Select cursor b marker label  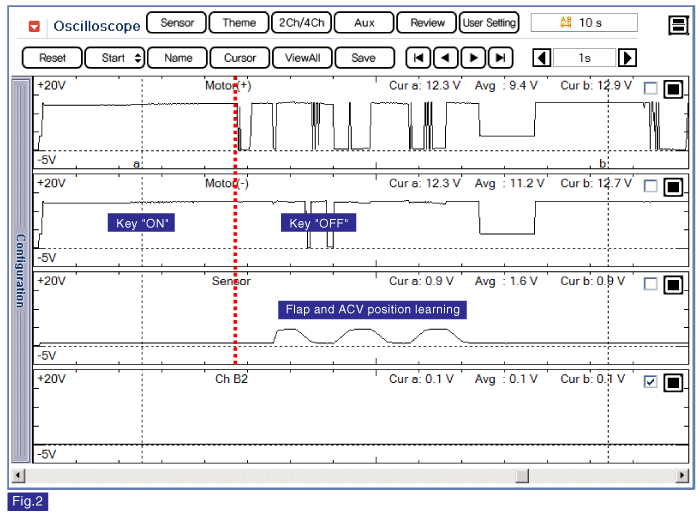[602, 163]
